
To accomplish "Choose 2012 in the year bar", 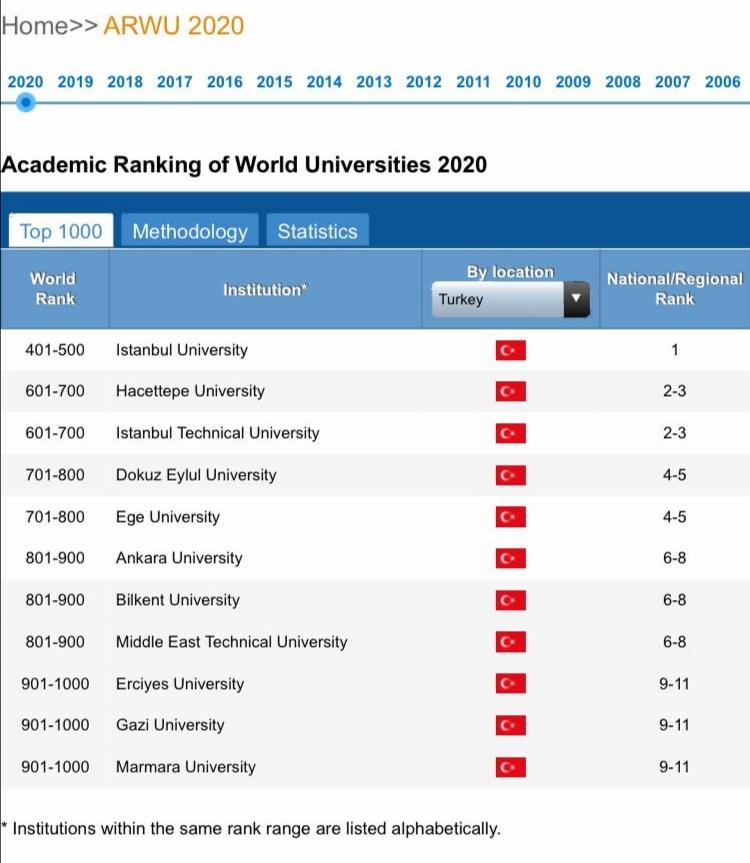I will click(424, 82).
